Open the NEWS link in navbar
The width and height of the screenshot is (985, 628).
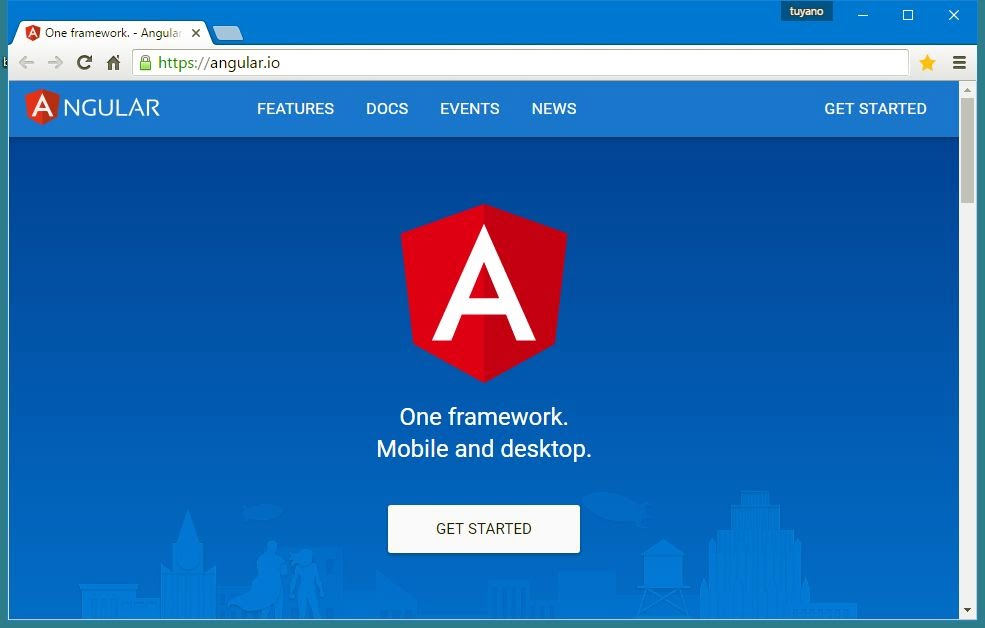(x=554, y=109)
